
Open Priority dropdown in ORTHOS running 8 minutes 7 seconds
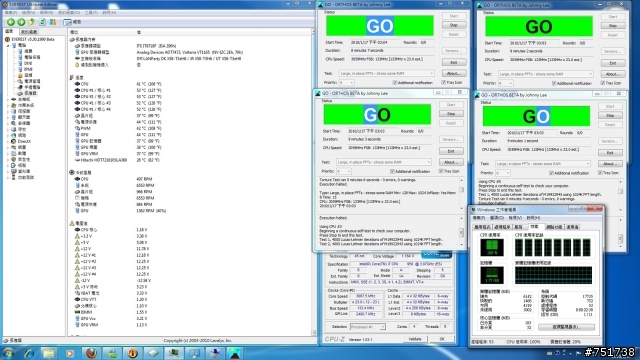(346, 83)
